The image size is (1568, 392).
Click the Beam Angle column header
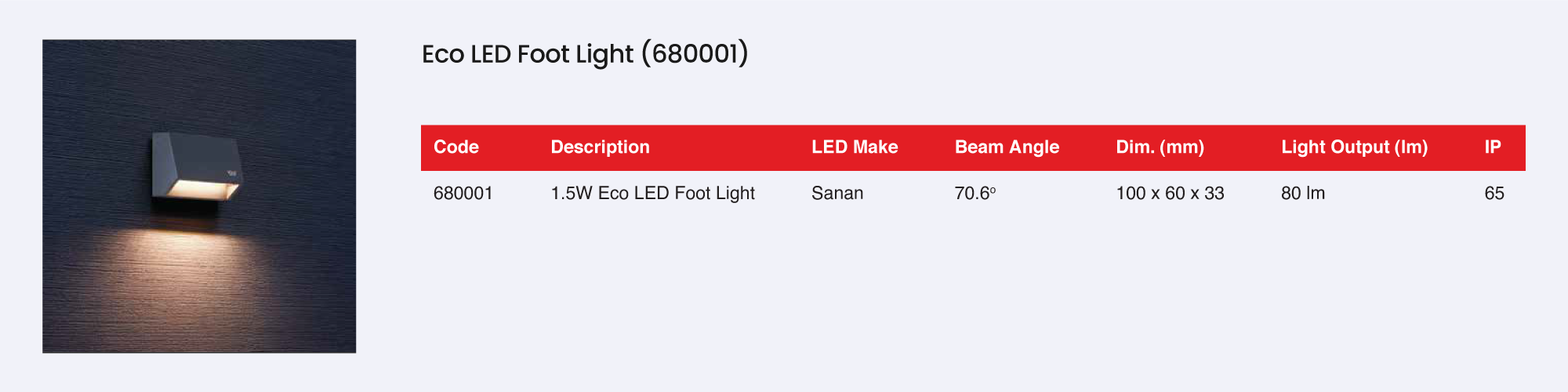pos(1007,147)
